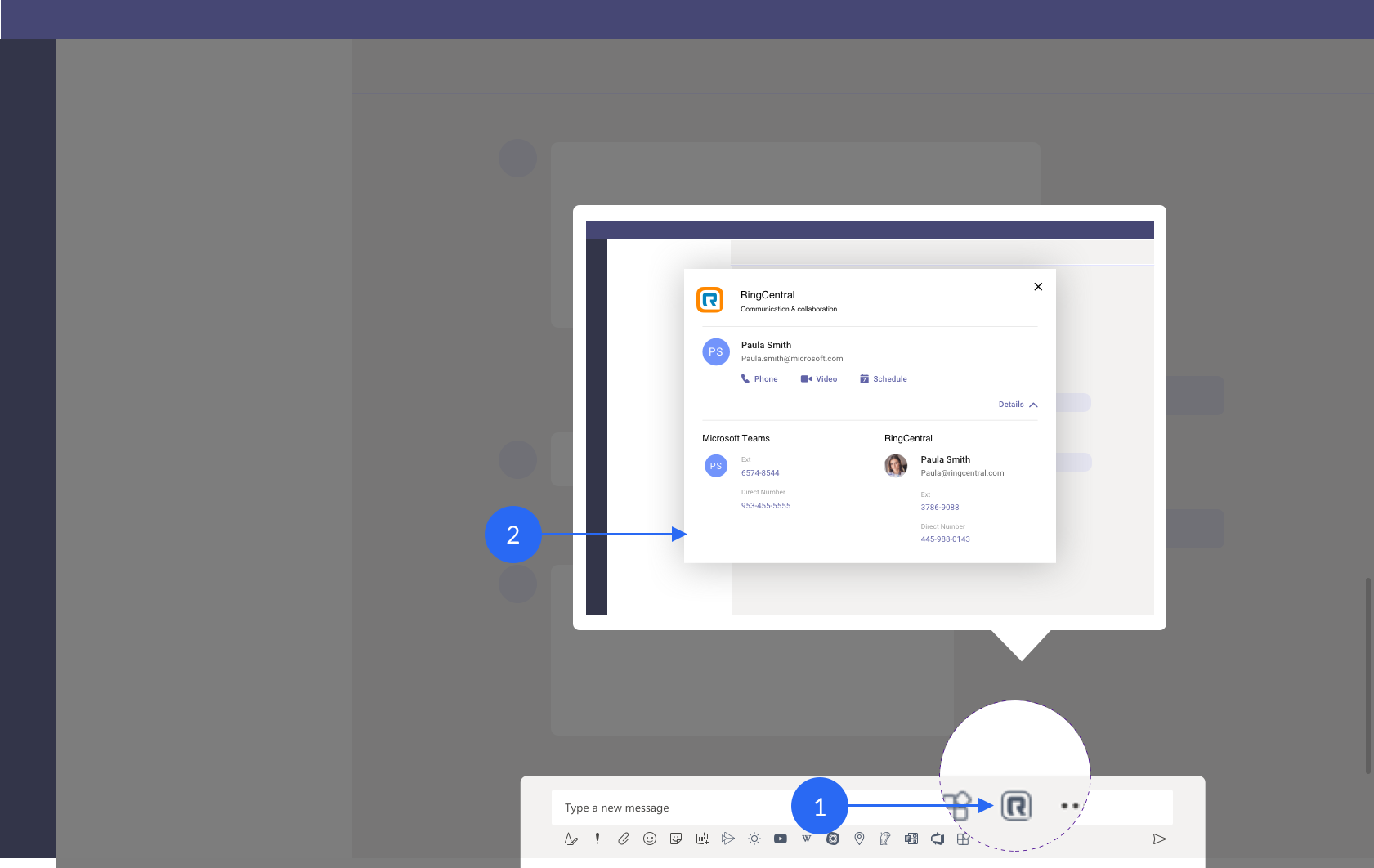Open the sticker picker icon

(x=676, y=839)
